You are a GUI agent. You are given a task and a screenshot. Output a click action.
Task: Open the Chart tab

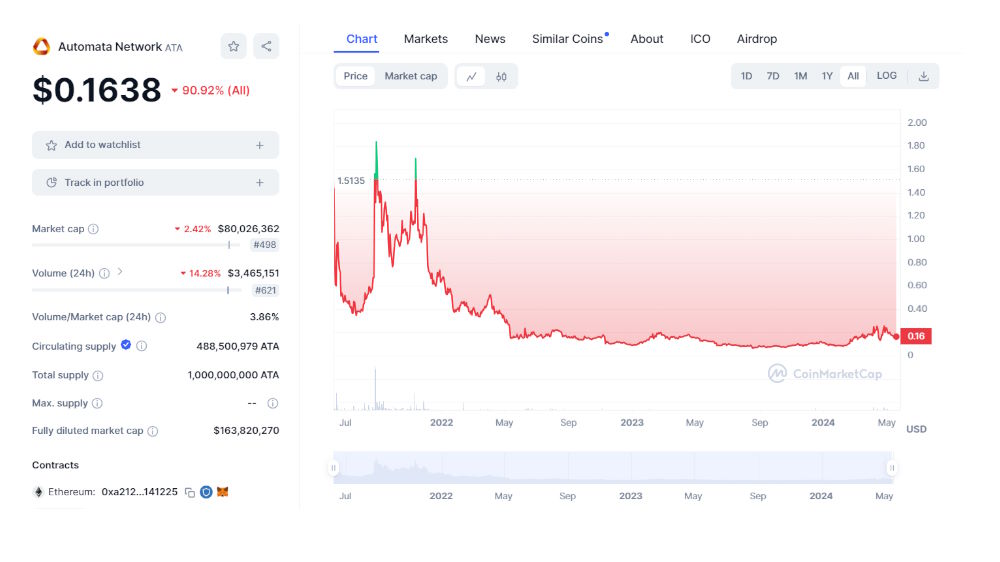[x=362, y=39]
